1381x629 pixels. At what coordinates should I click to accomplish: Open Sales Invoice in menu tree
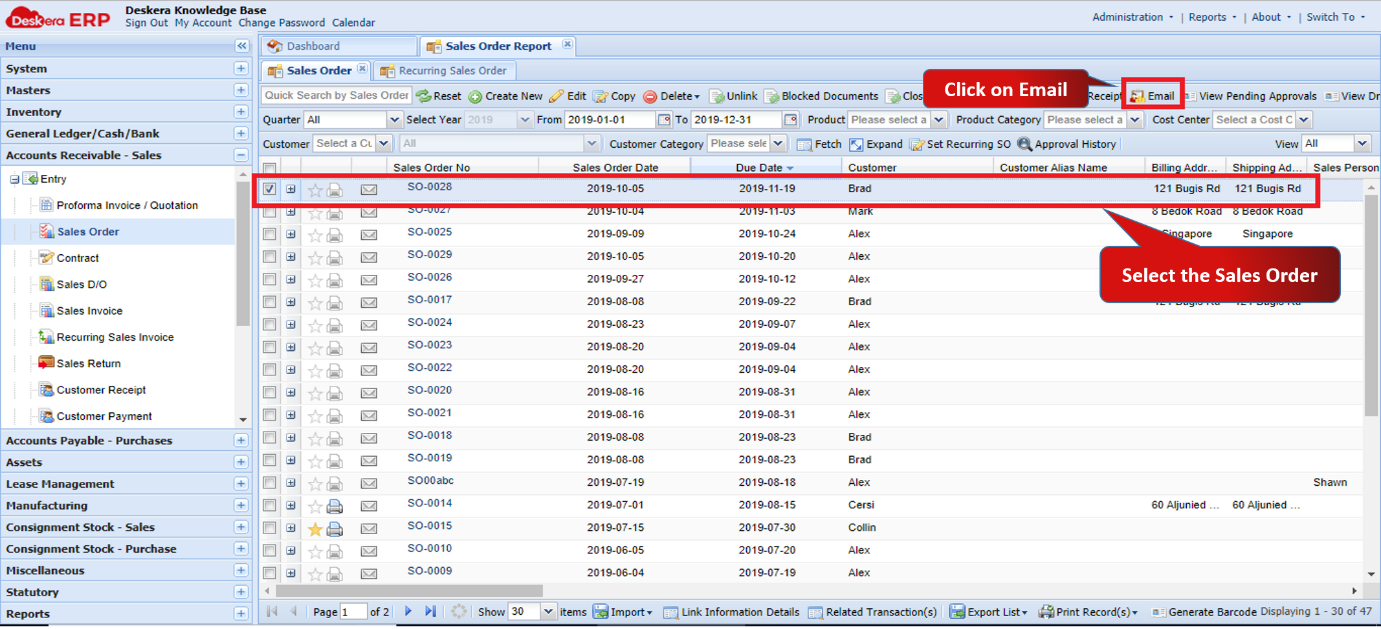89,311
